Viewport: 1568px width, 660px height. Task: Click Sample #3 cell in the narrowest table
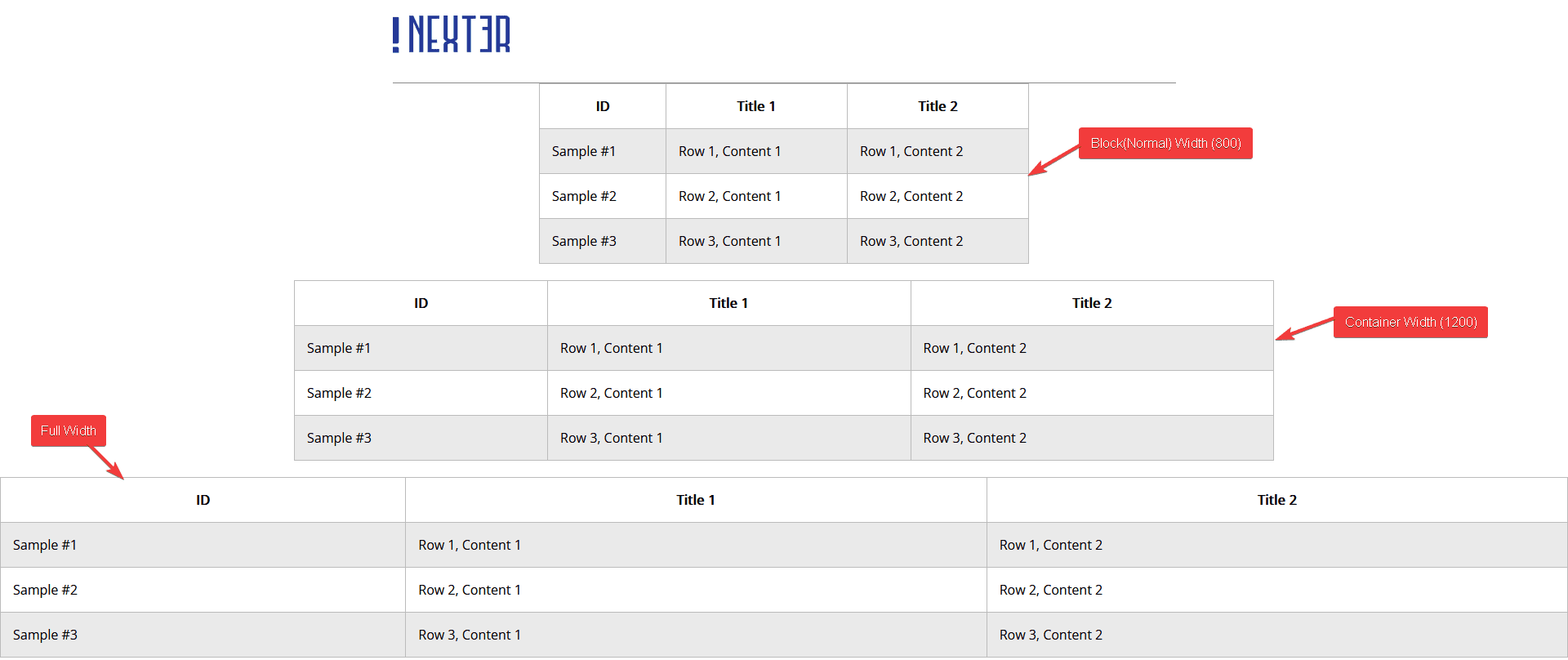pyautogui.click(x=603, y=241)
